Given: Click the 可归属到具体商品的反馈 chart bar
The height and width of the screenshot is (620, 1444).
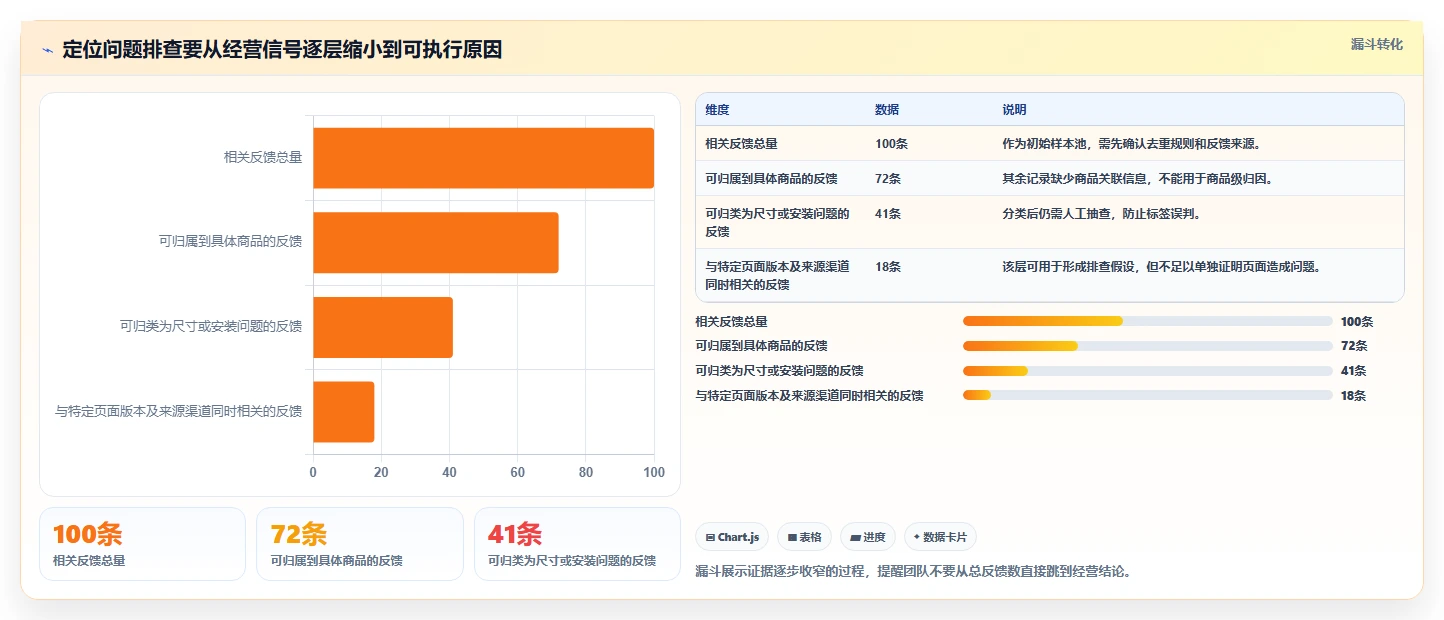Looking at the screenshot, I should 435,242.
